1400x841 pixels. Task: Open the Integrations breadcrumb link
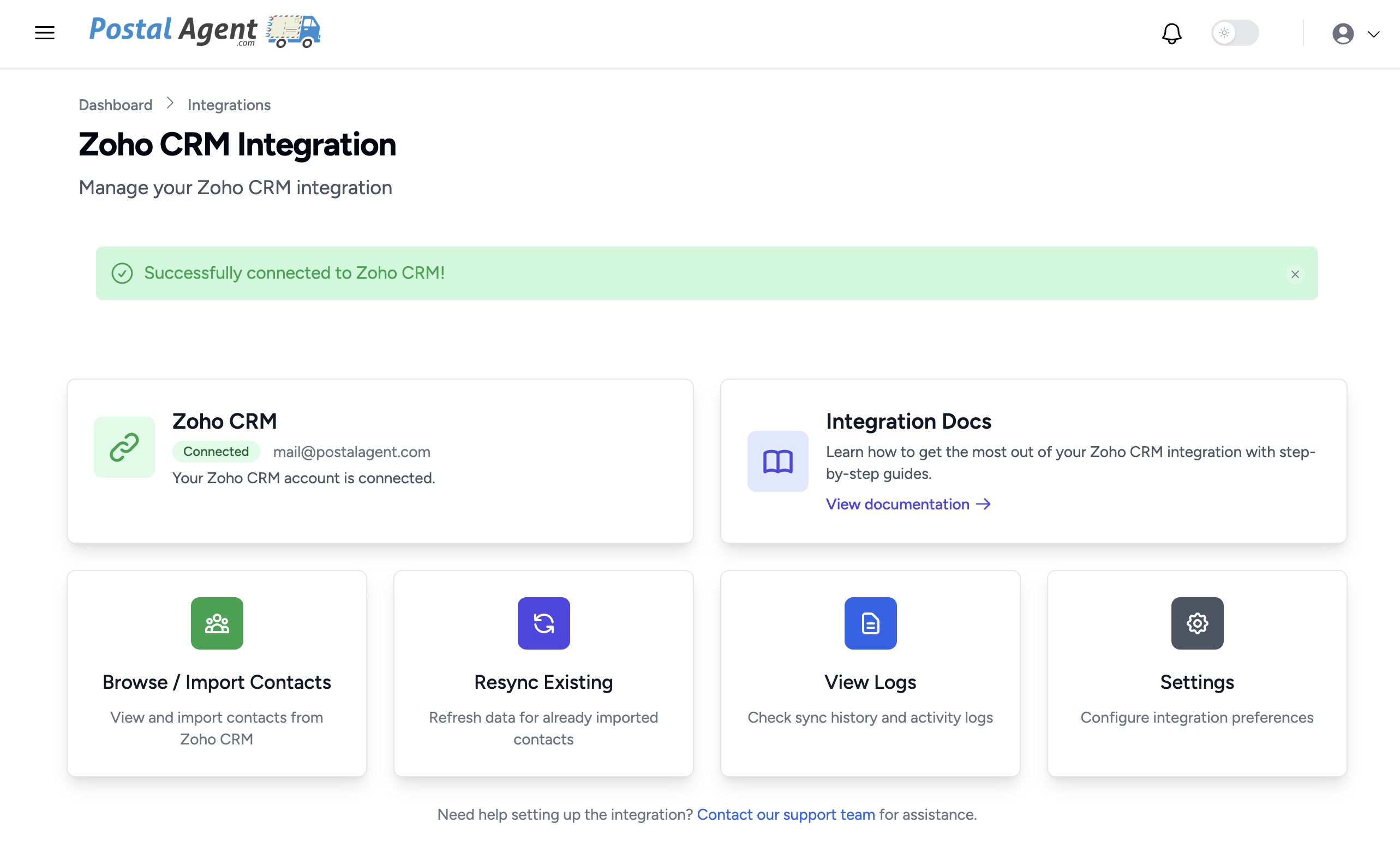click(x=229, y=105)
